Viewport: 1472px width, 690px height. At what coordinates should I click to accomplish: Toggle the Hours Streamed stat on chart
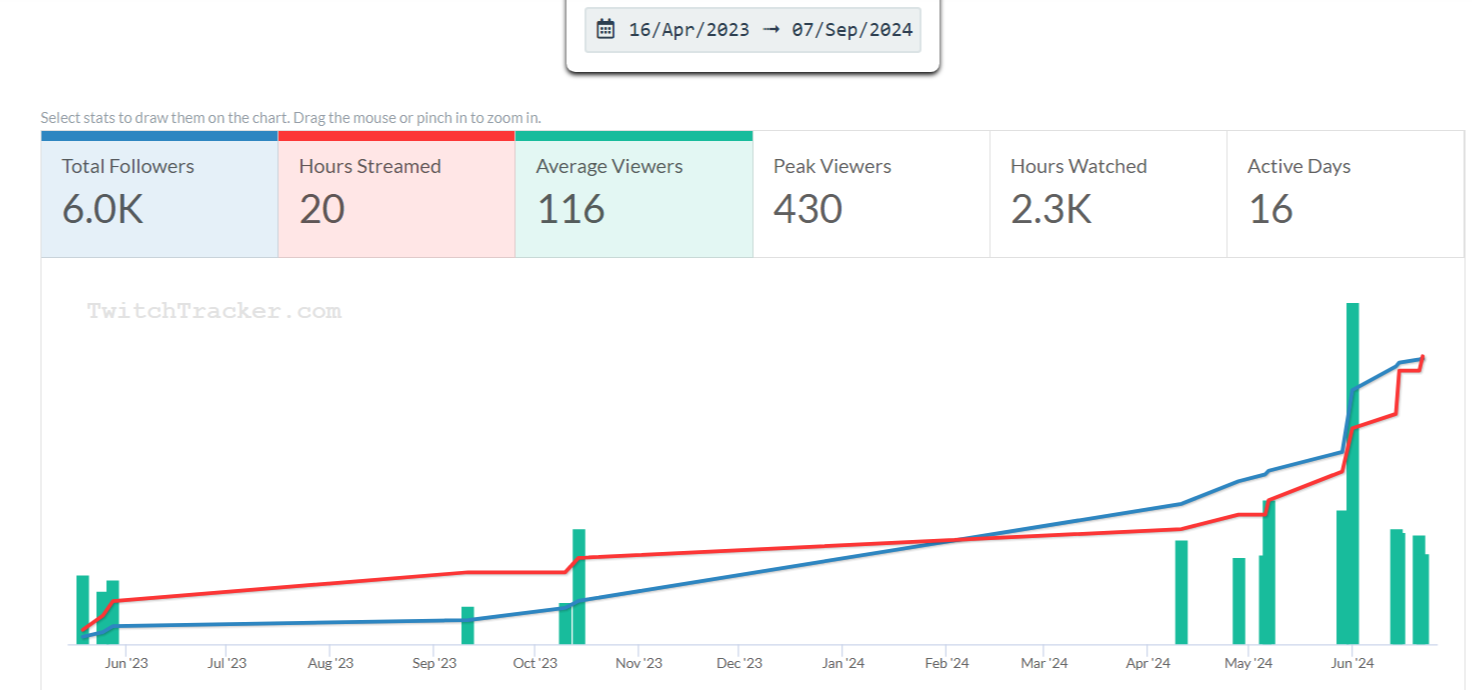[396, 194]
